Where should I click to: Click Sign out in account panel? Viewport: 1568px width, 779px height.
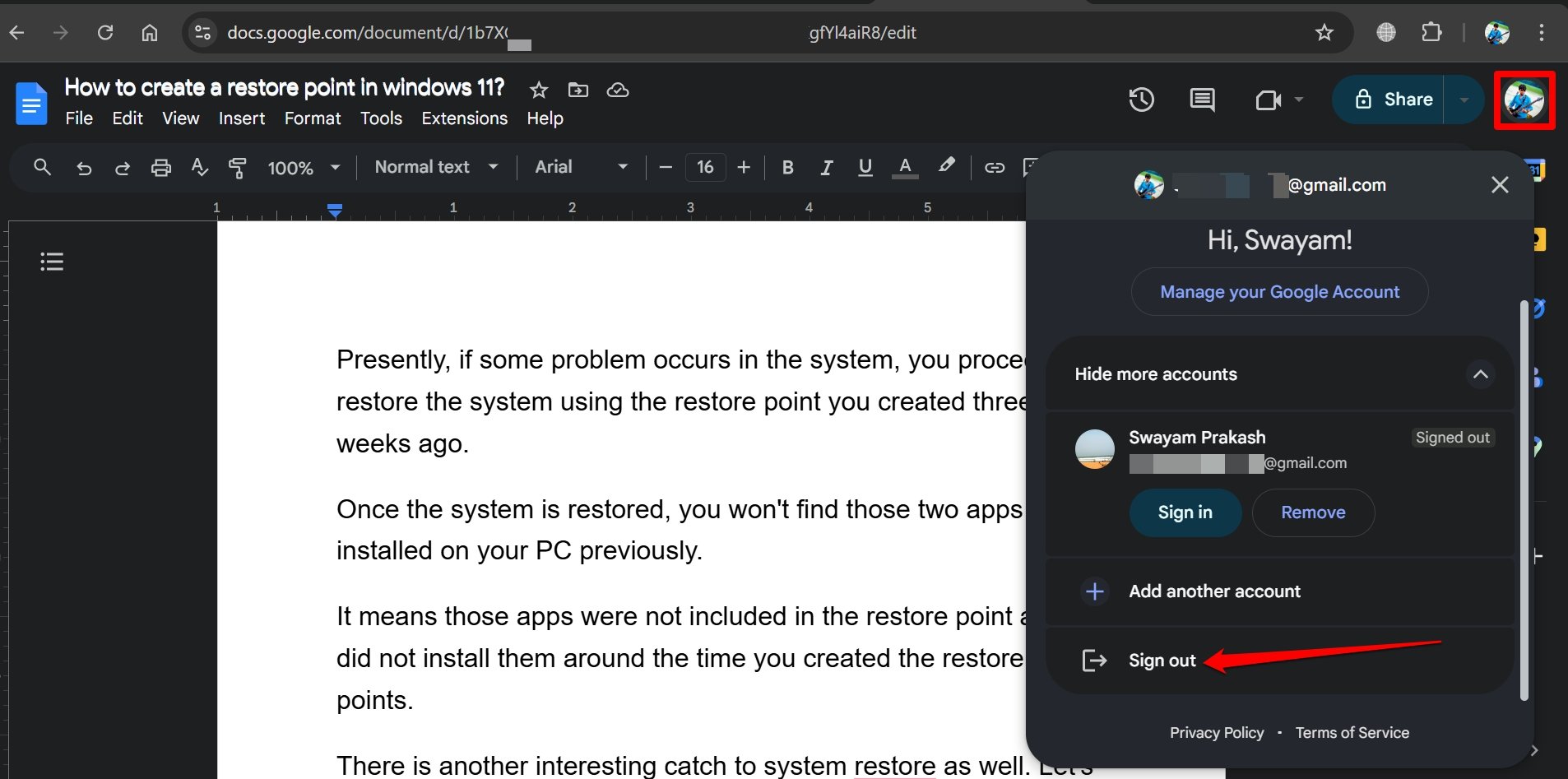[1279, 661]
